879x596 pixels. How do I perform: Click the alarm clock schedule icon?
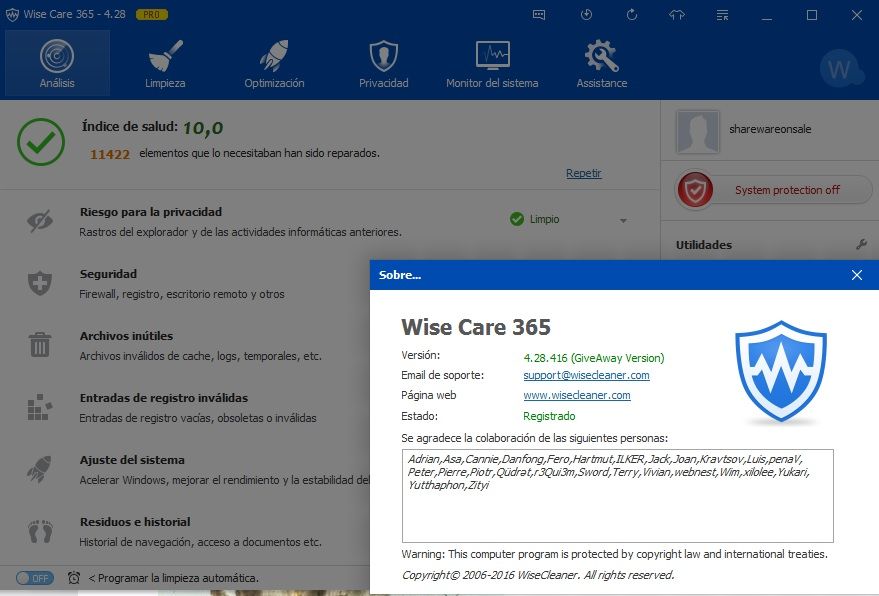pos(74,578)
